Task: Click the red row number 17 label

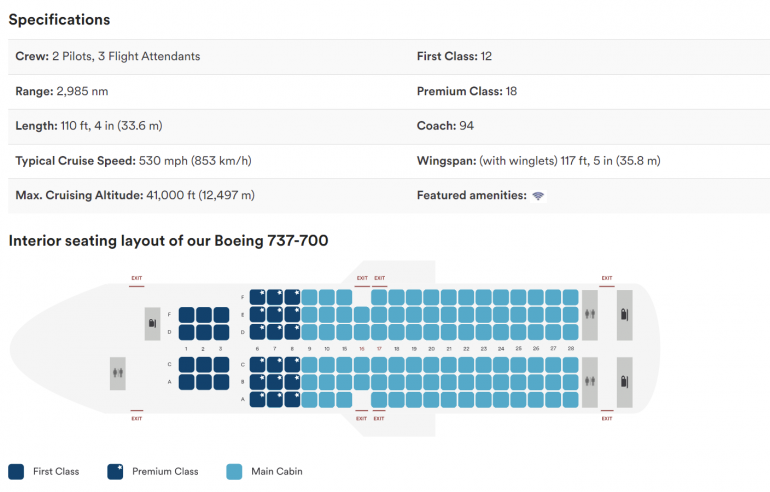Action: [380, 348]
